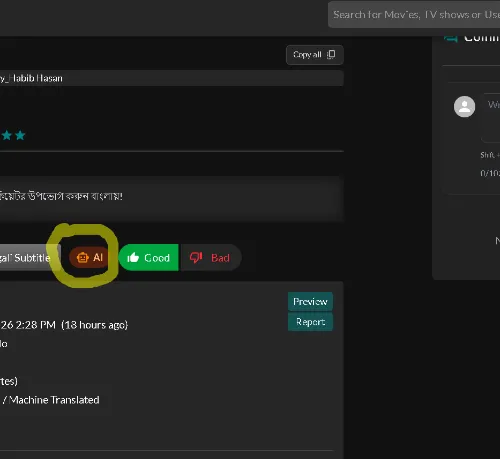
Task: Focus the movies and TV shows search box
Action: 414,15
